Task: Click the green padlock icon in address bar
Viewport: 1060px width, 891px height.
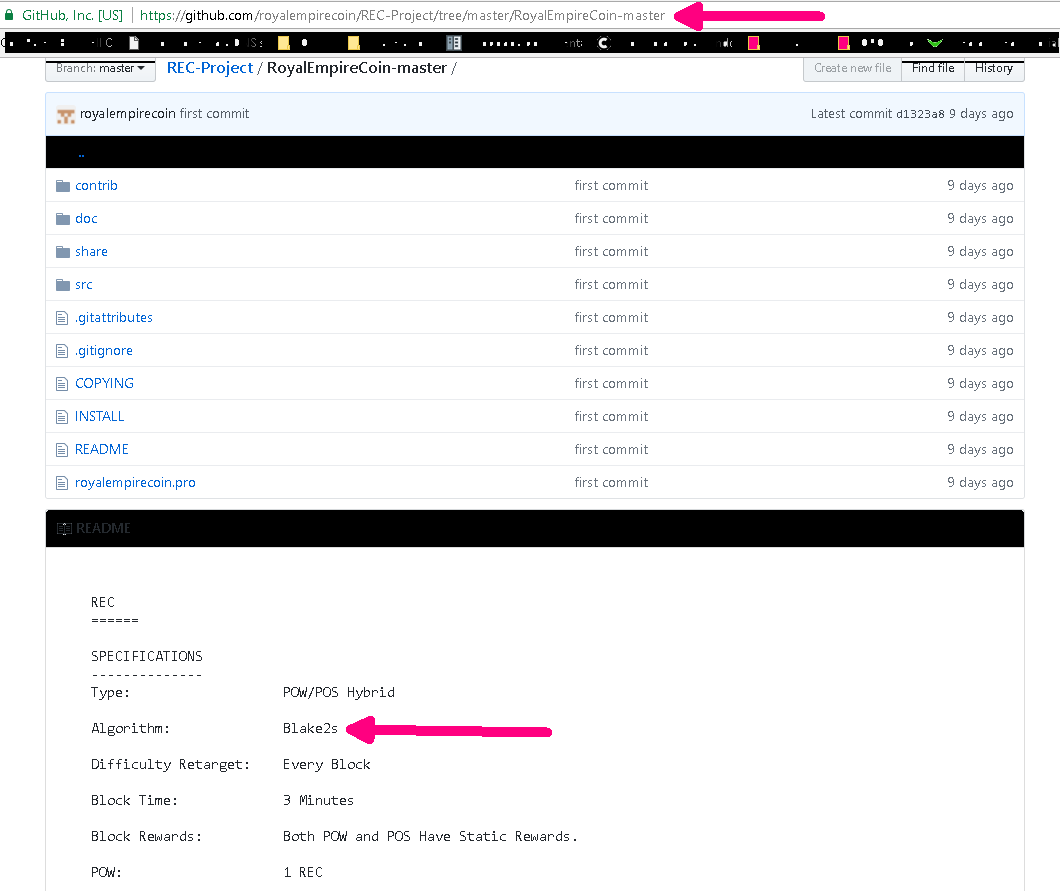Action: click(9, 15)
